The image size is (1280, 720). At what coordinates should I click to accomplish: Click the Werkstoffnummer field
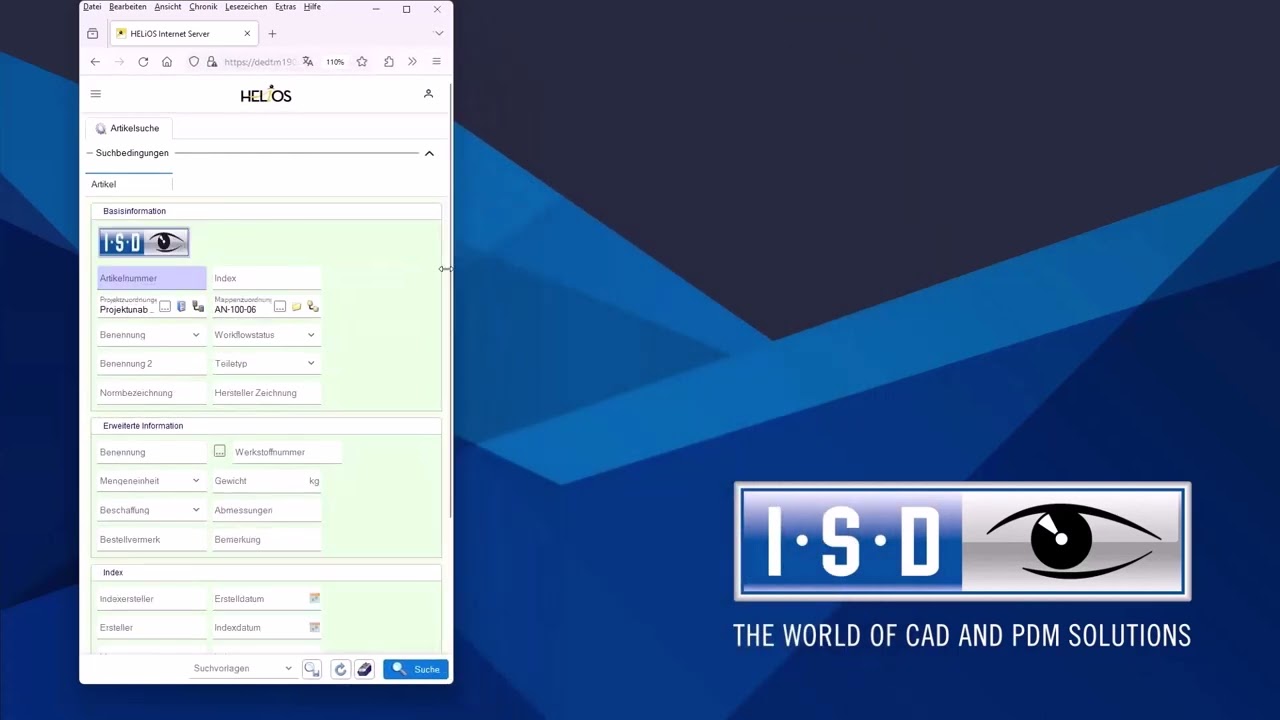(x=287, y=452)
